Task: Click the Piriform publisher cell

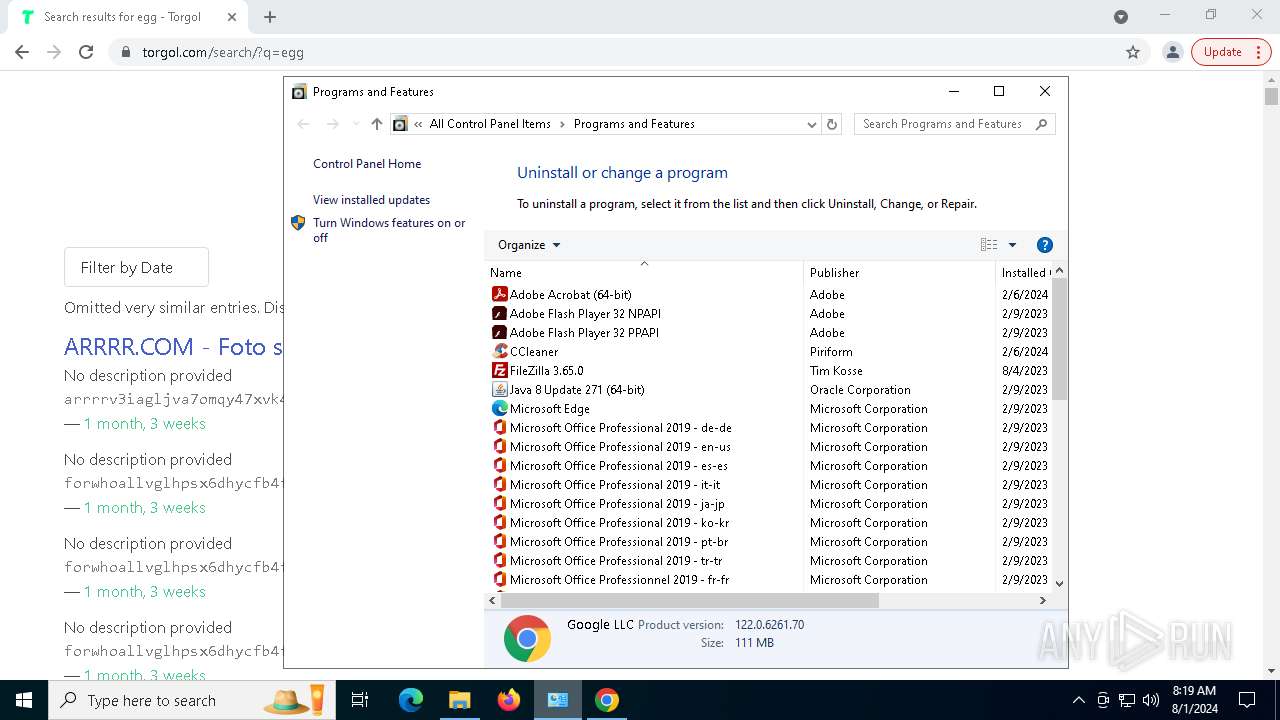Action: pyautogui.click(x=831, y=352)
